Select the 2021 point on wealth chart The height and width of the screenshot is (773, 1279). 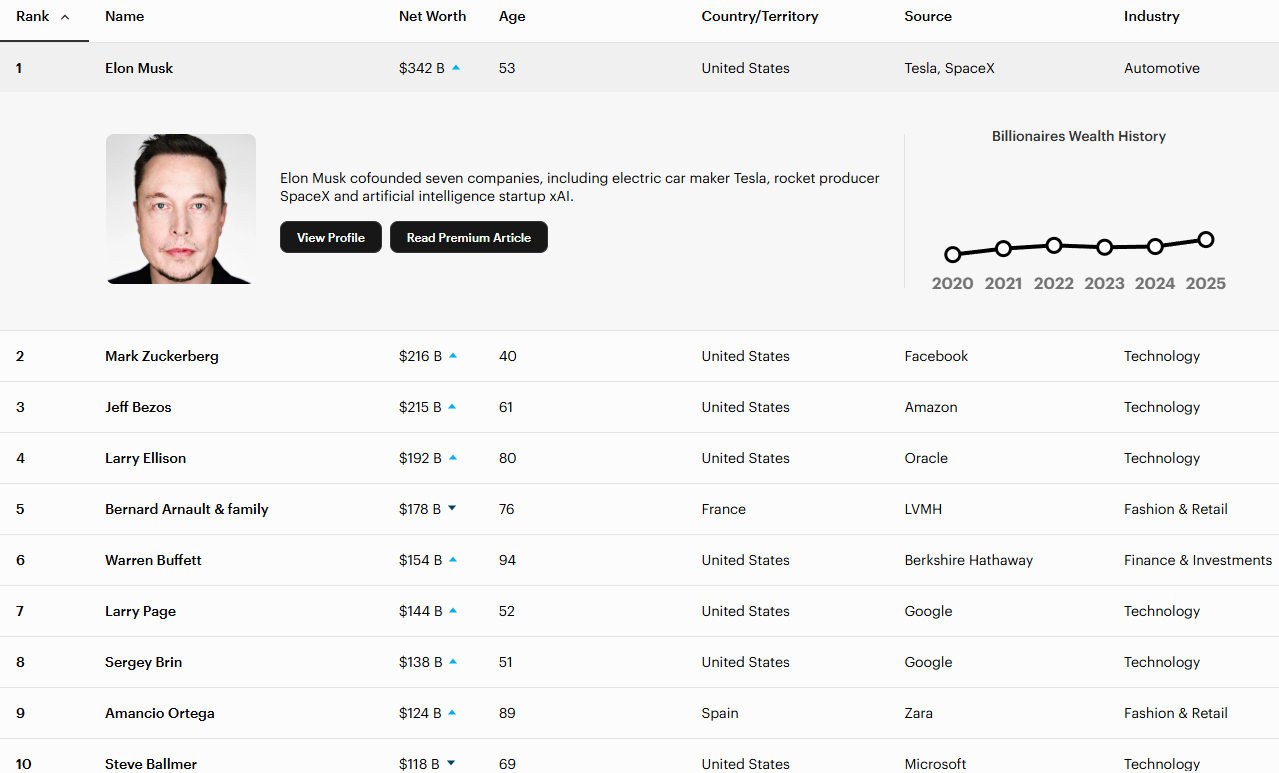coord(1003,248)
